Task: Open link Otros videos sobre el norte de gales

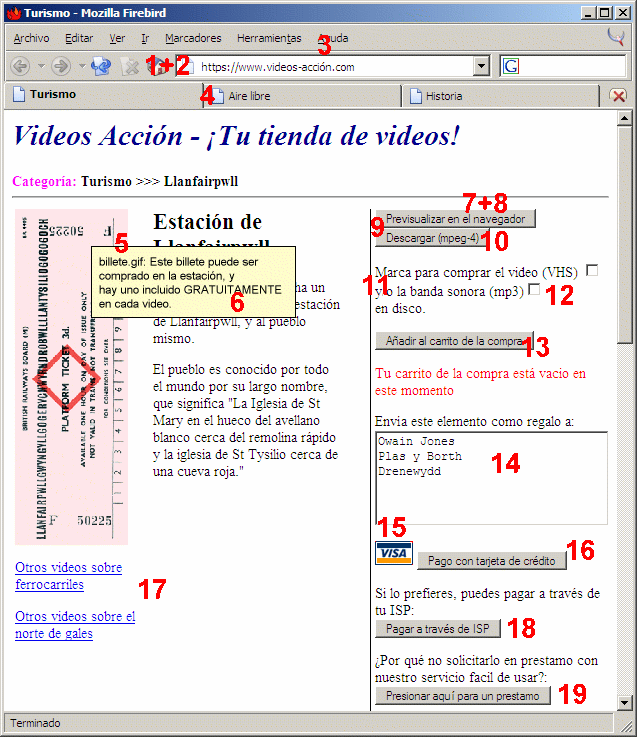Action: (x=75, y=625)
